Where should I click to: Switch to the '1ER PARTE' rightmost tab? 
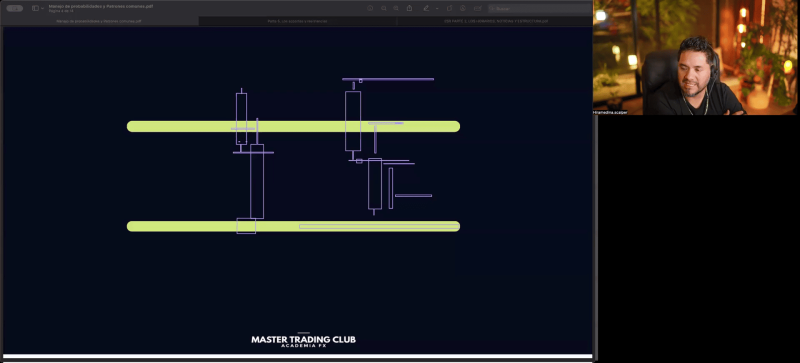495,21
